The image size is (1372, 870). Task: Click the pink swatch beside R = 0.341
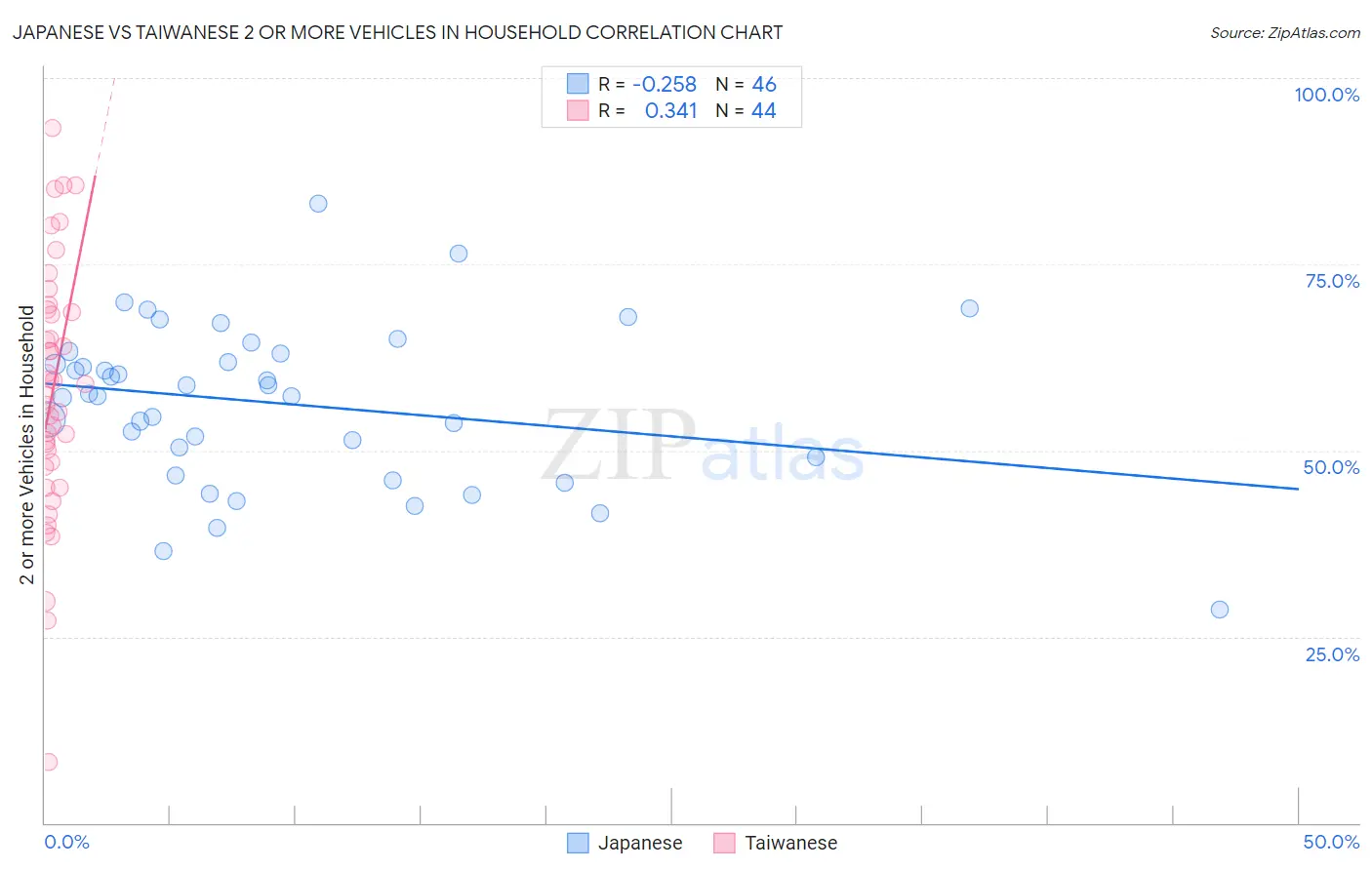tap(578, 110)
